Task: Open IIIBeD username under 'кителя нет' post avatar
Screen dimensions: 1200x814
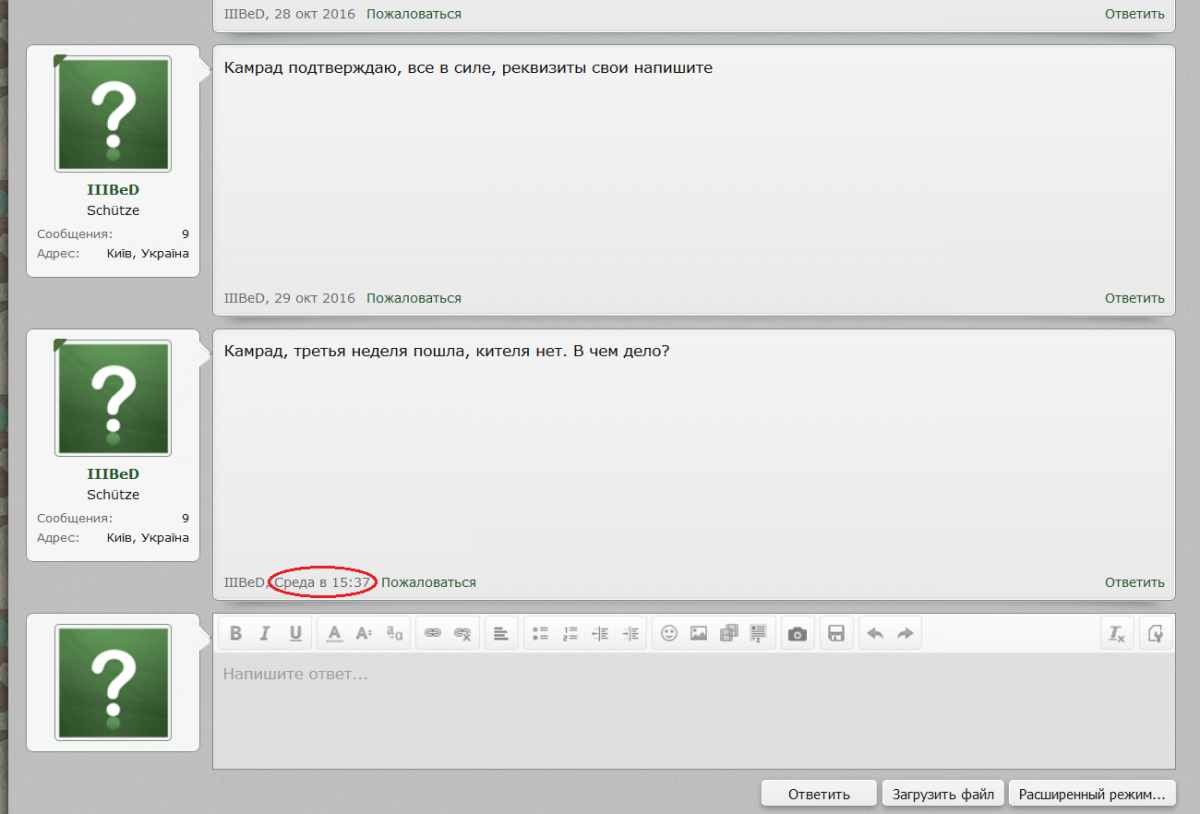Action: tap(113, 474)
